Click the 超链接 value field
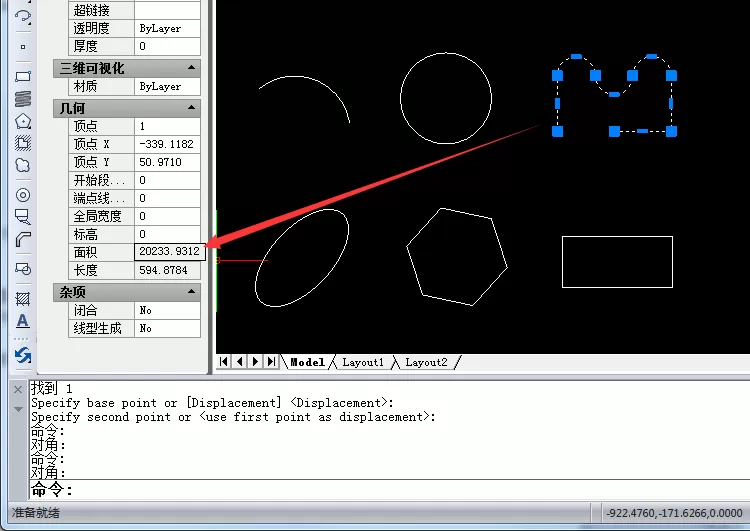The height and width of the screenshot is (531, 750). (167, 10)
